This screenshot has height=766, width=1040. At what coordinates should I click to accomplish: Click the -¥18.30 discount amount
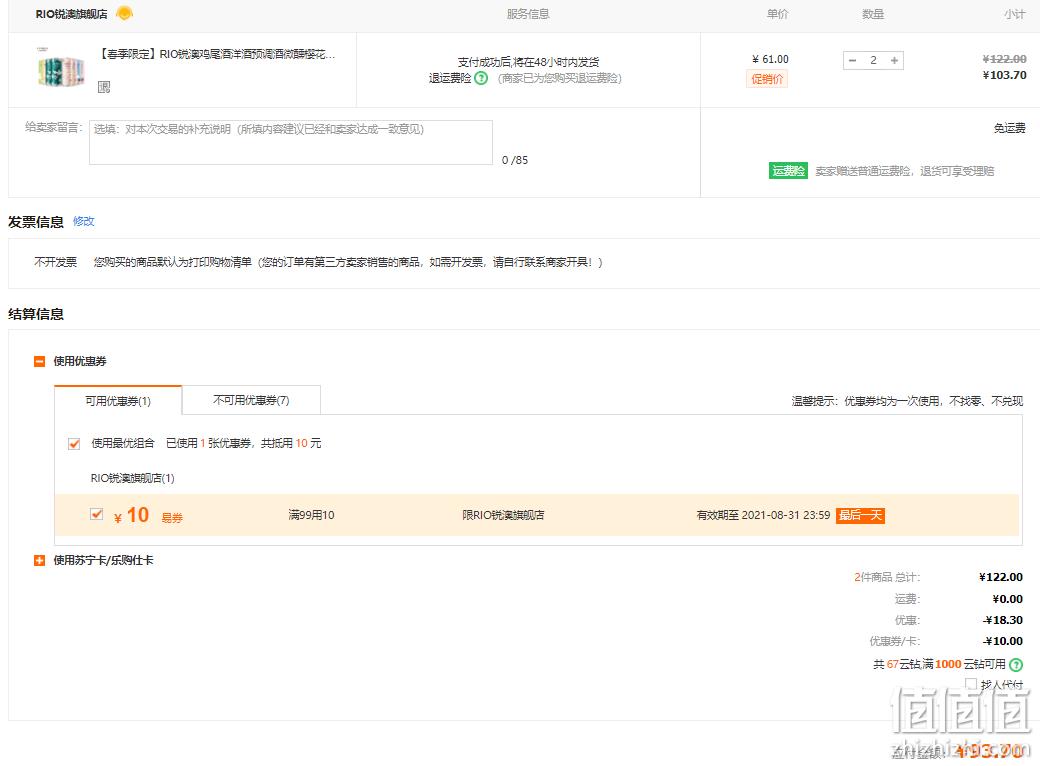pos(1003,620)
